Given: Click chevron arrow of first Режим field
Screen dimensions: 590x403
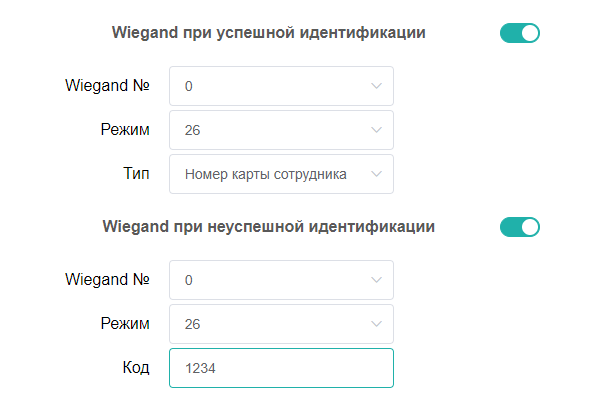Looking at the screenshot, I should tap(376, 130).
